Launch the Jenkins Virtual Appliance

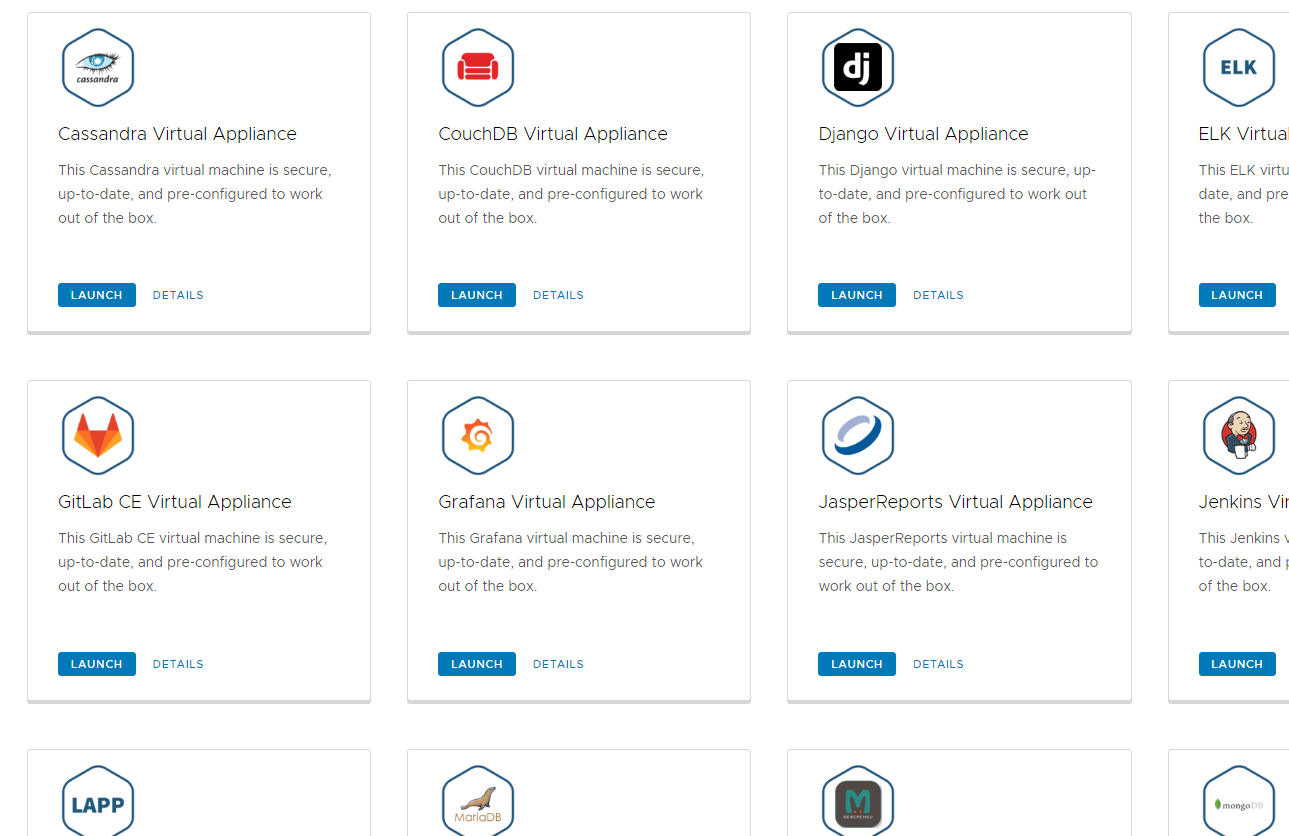coord(1237,664)
